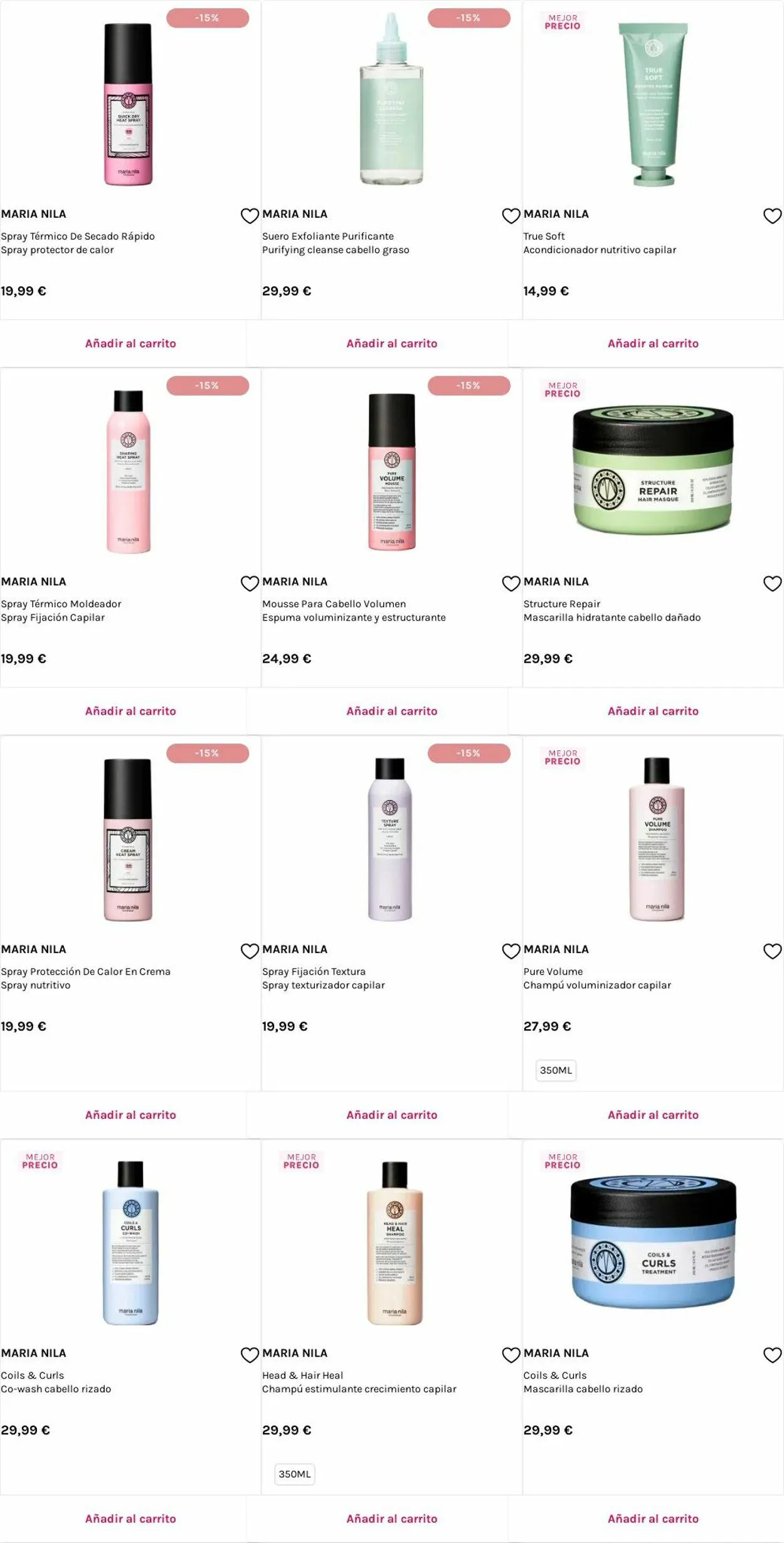View the Coils & Curls Treatment jar image
This screenshot has height=1543, width=784.
pos(653,1242)
